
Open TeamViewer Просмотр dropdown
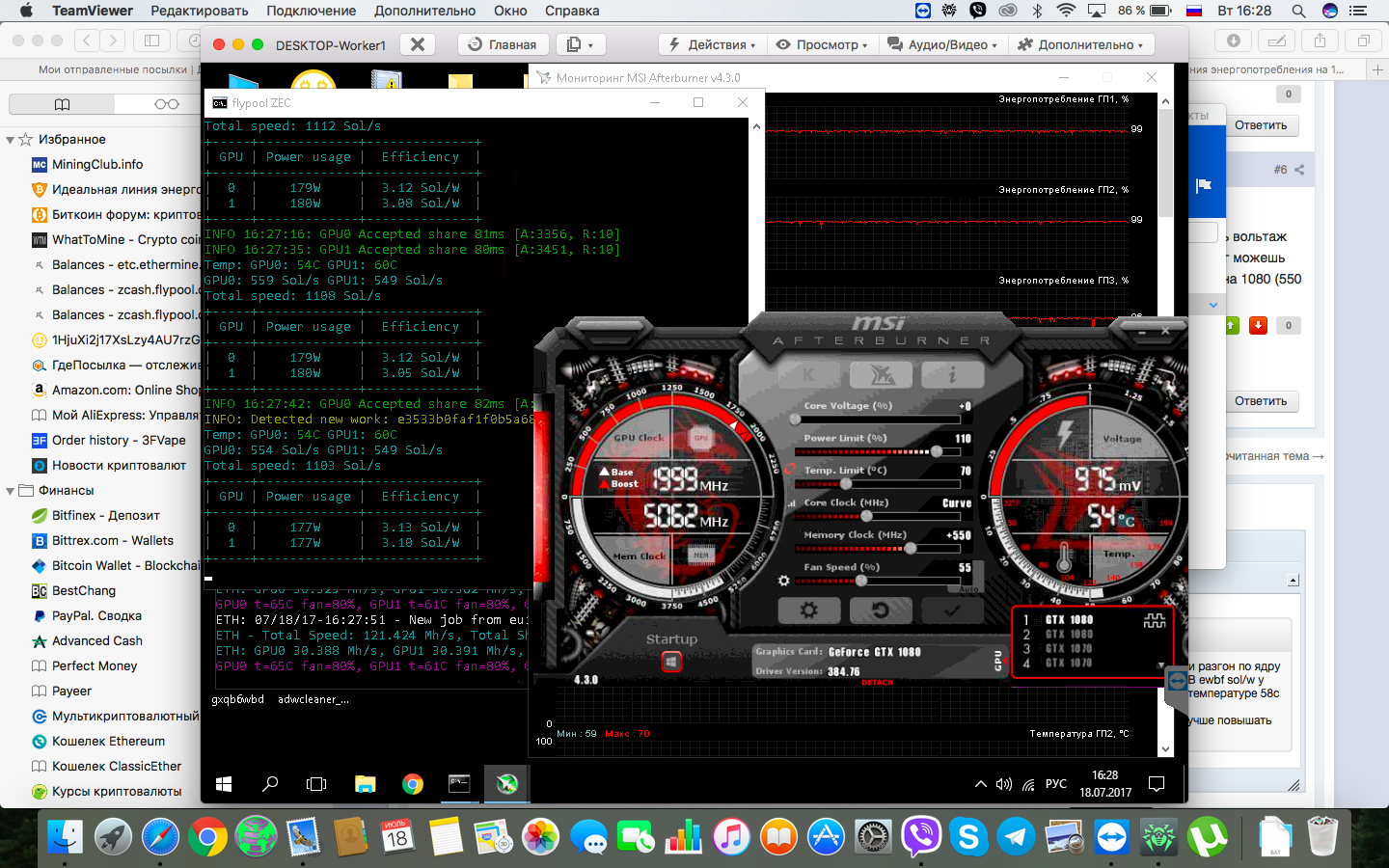822,44
